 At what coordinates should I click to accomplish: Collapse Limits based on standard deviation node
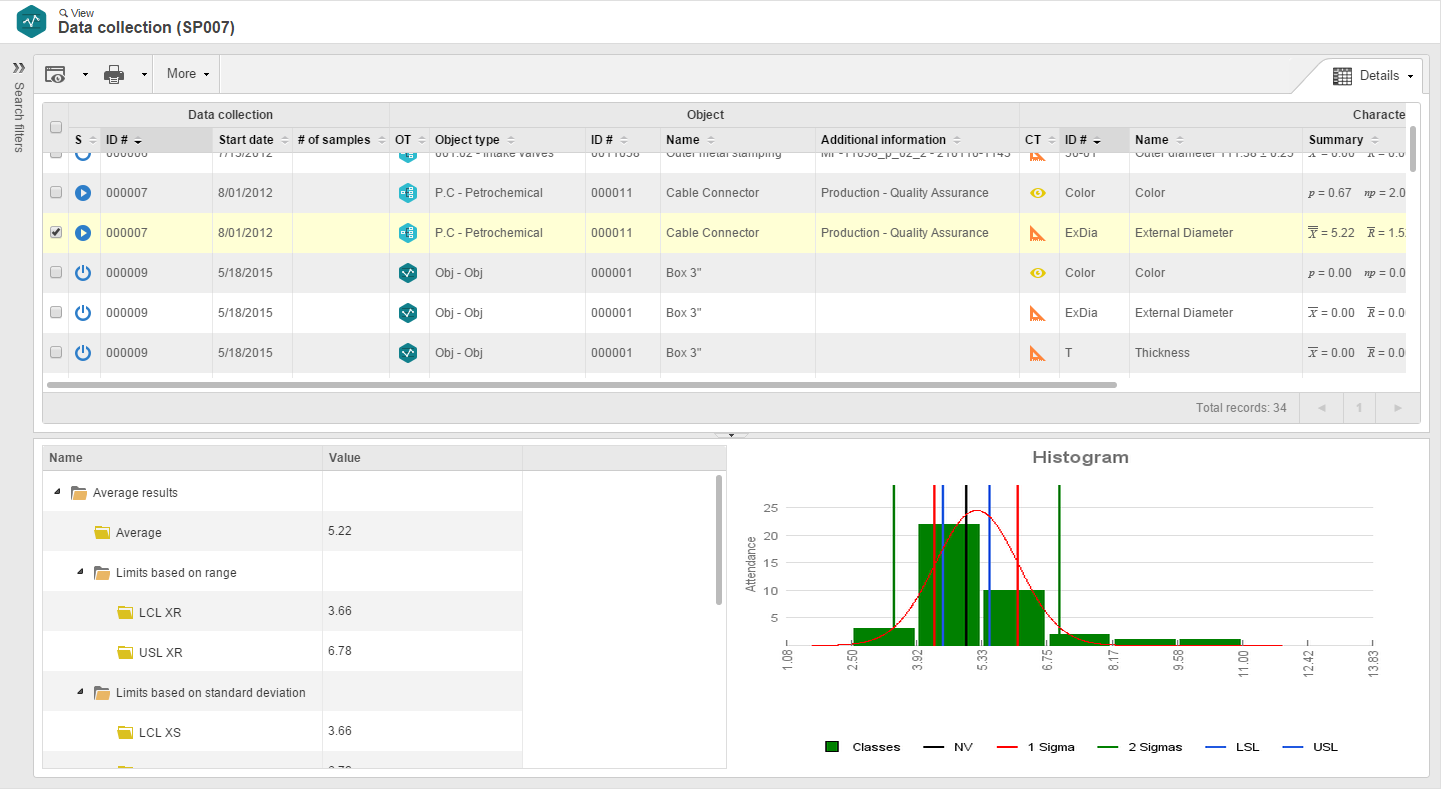coord(80,692)
